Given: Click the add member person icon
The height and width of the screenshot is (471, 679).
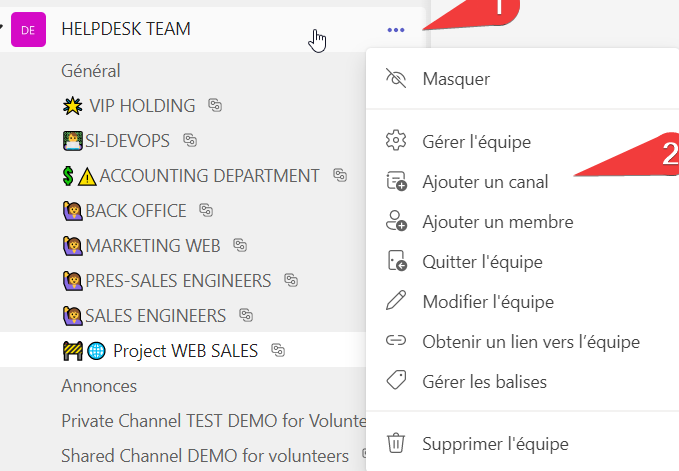Looking at the screenshot, I should click(396, 222).
